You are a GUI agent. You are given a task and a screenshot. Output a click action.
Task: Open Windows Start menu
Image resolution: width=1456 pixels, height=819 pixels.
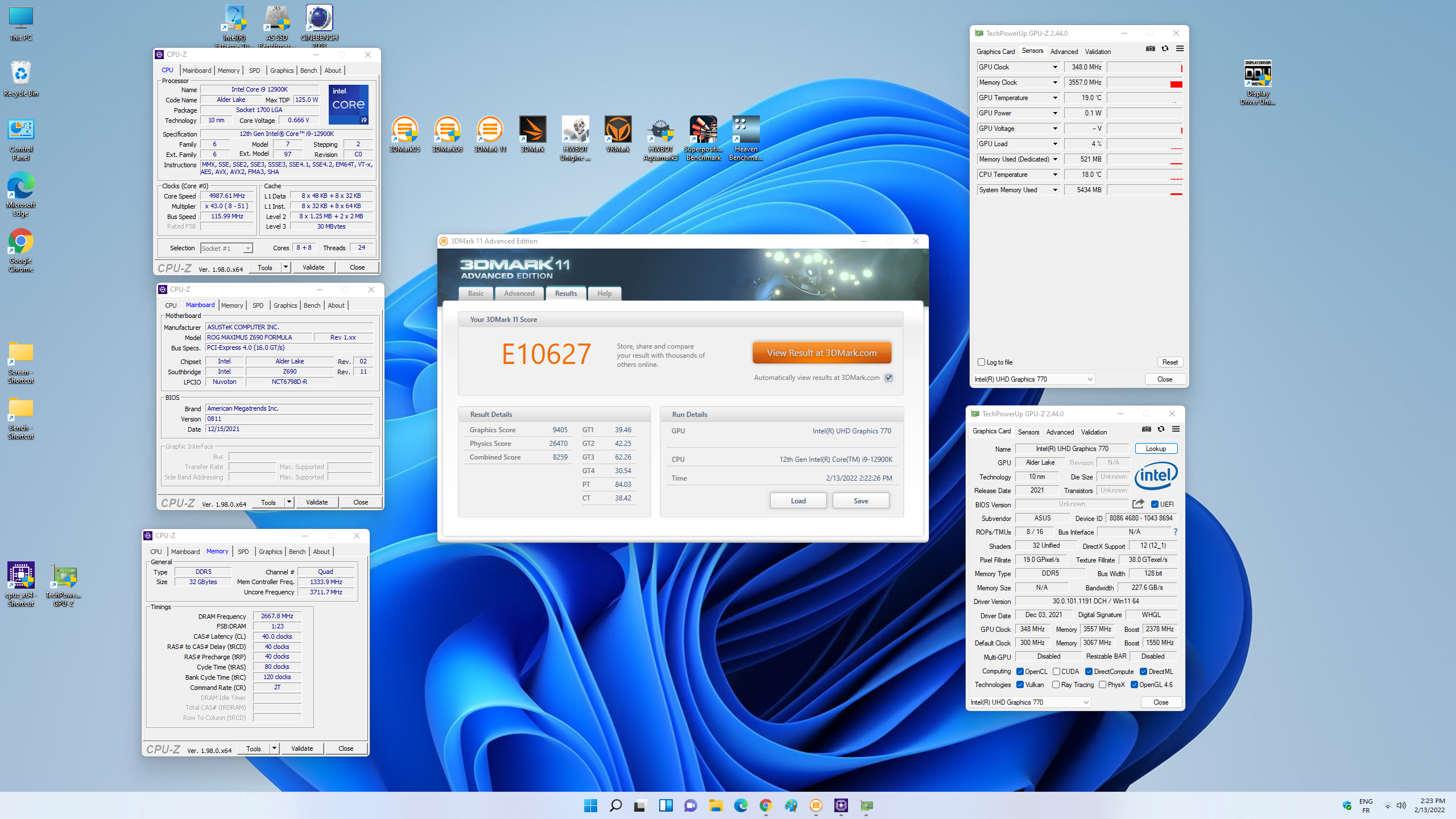tap(590, 805)
